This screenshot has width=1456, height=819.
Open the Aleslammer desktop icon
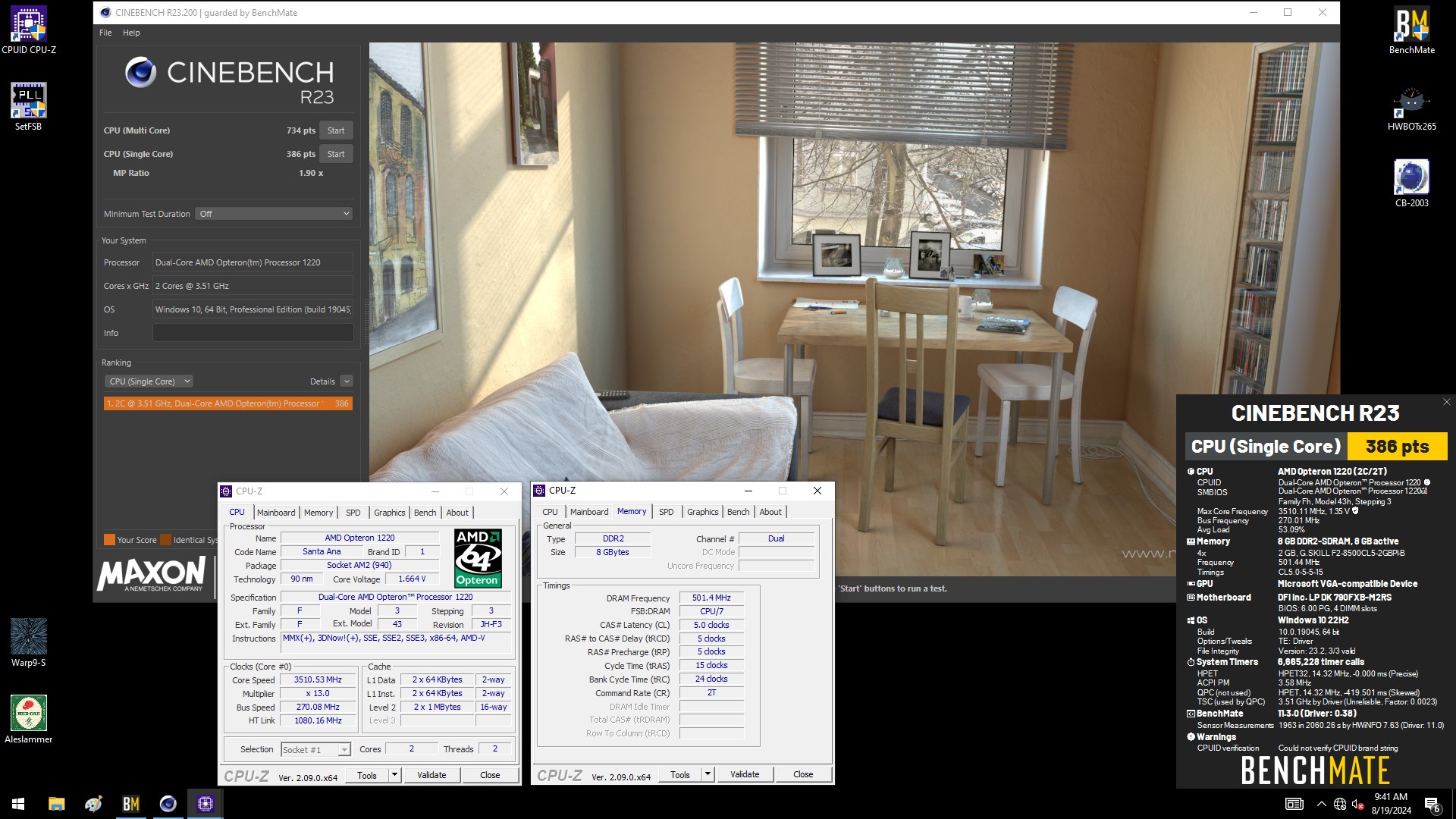coord(29,720)
